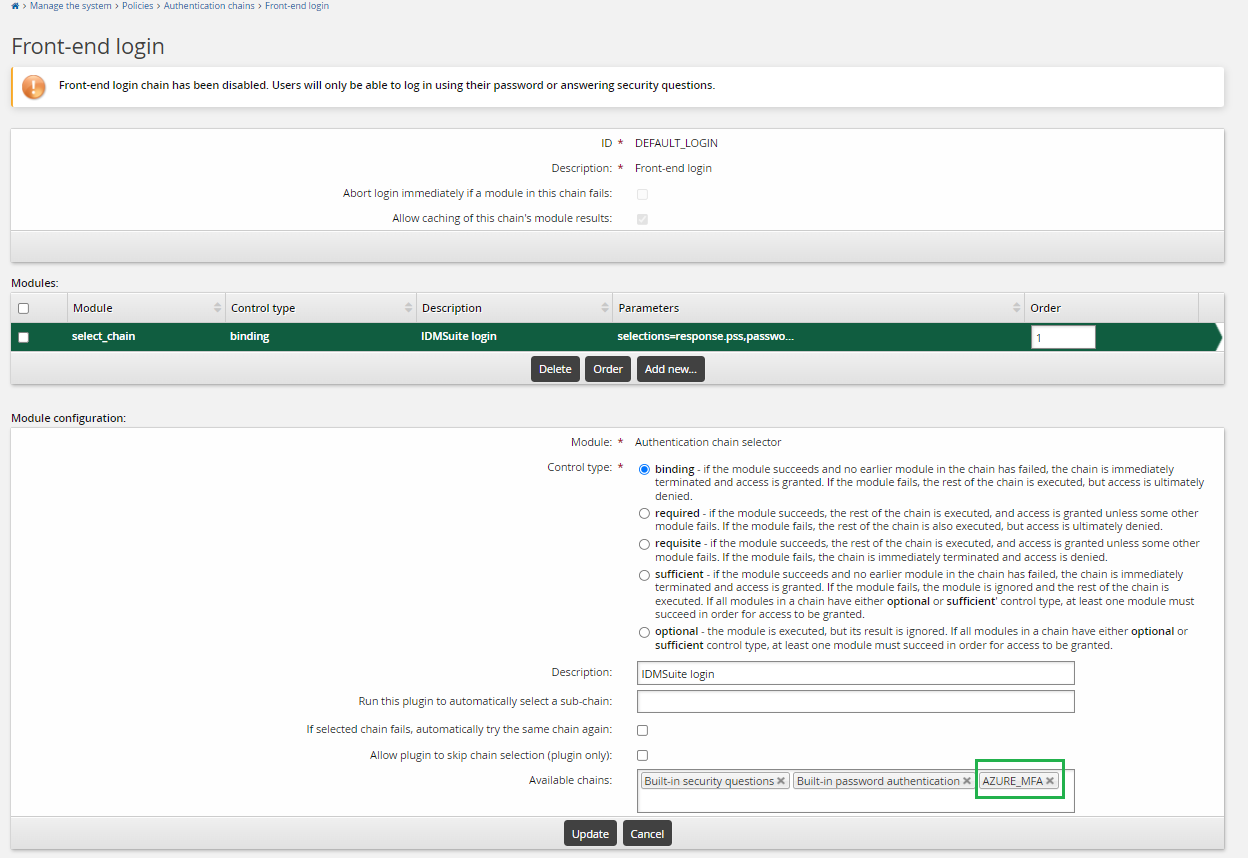The width and height of the screenshot is (1248, 858).
Task: Click the home icon in breadcrumb
Action: [15, 6]
